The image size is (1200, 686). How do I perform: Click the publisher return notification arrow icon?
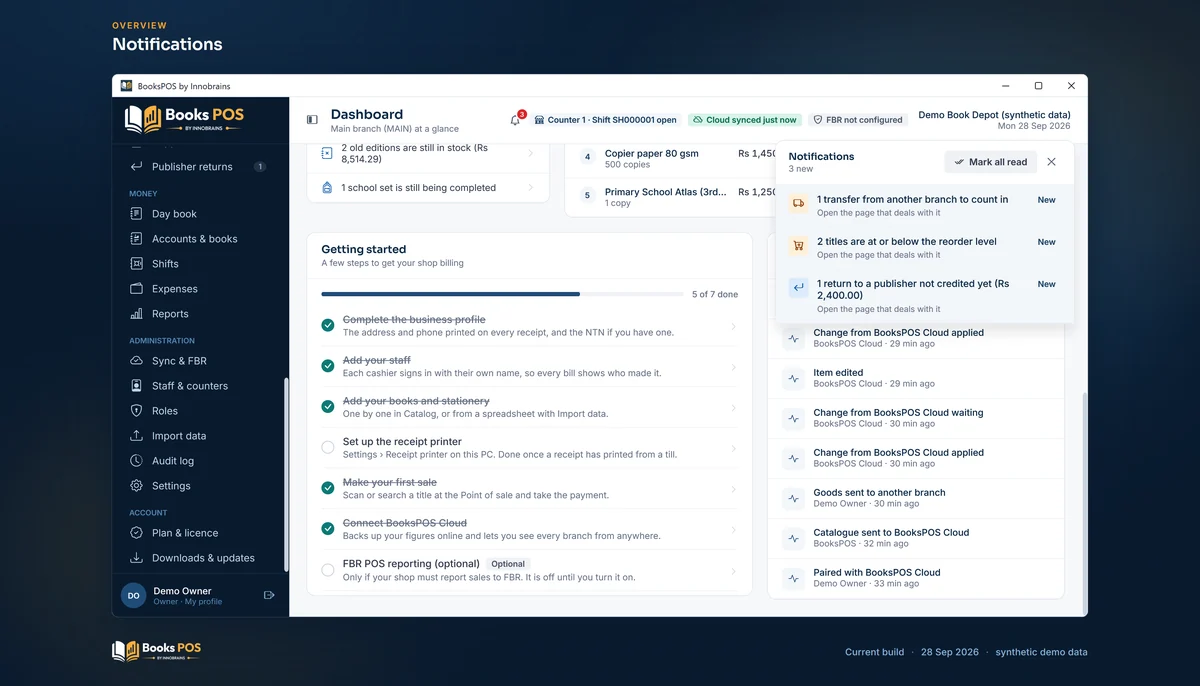tap(798, 288)
